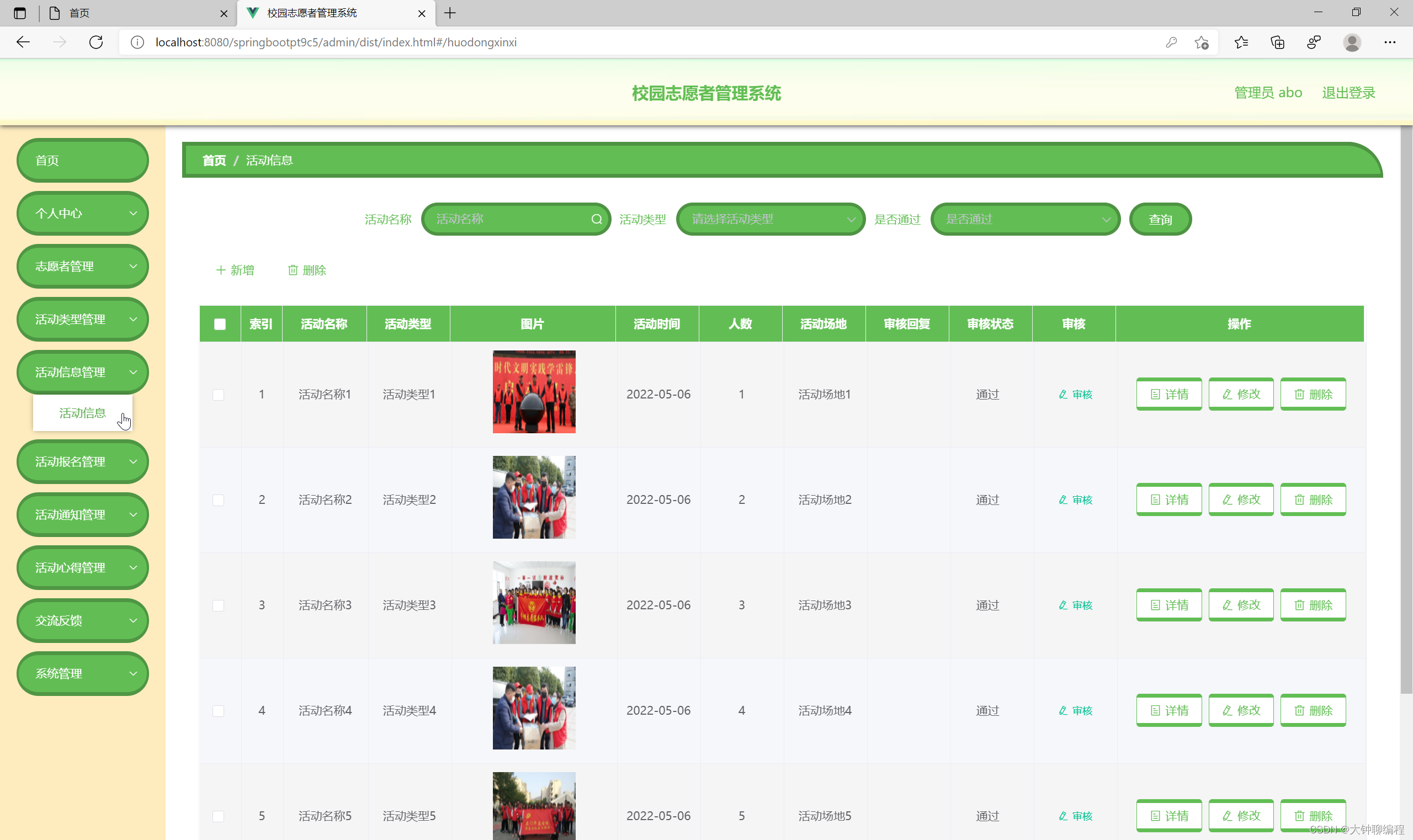
Task: Select the 活动信息 submenu item
Action: (x=83, y=413)
